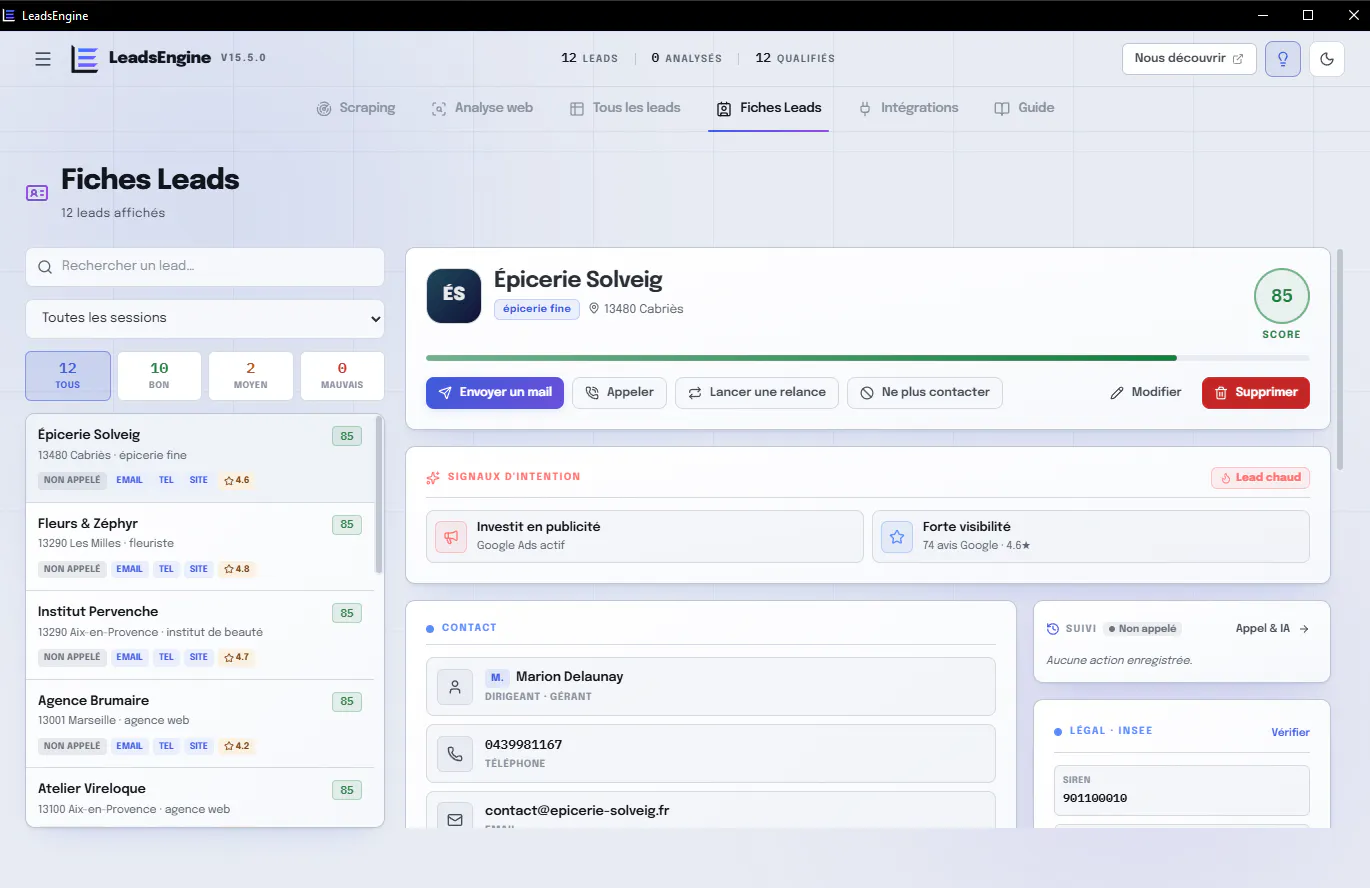Select the Fiches Leads tab
The image size is (1370, 888).
tap(769, 108)
